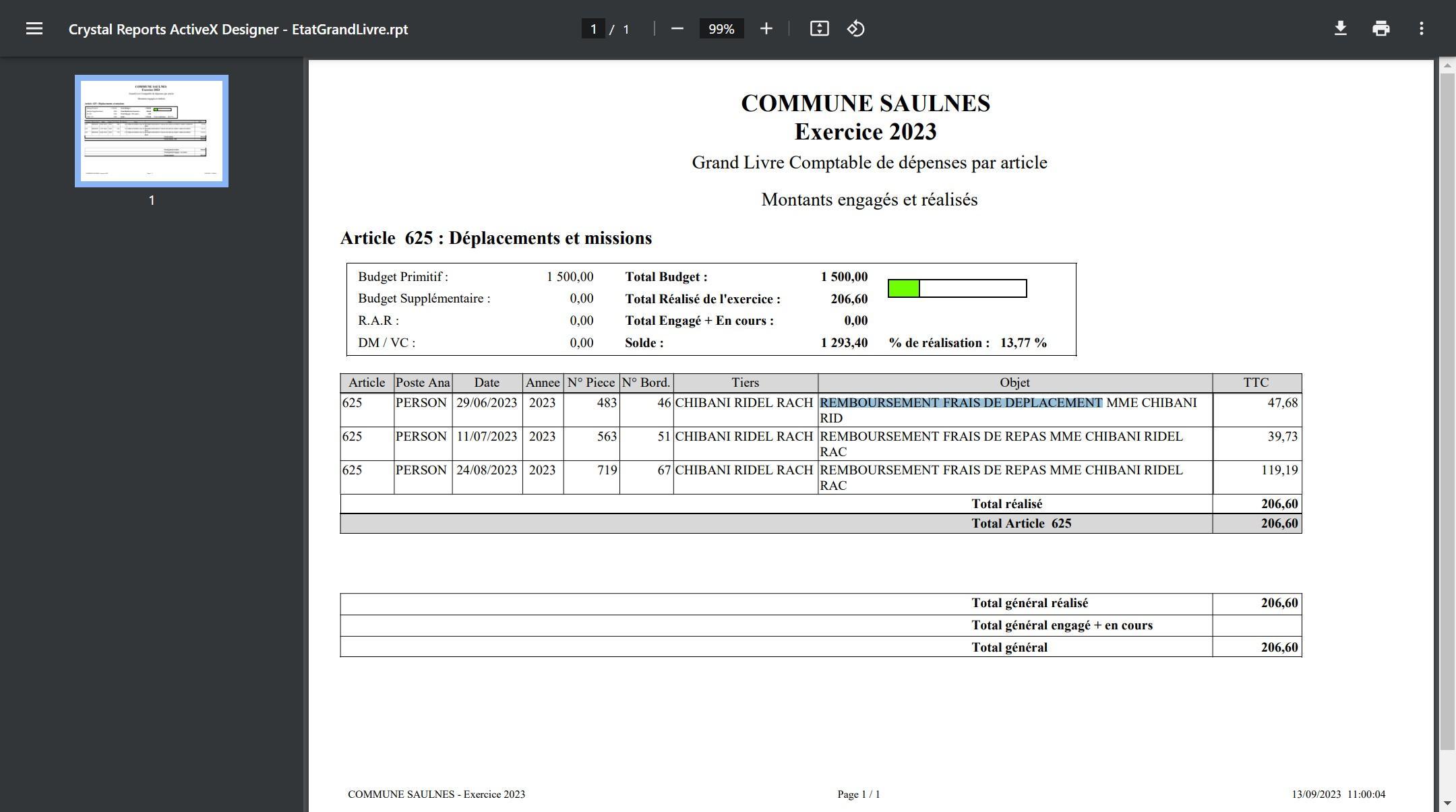Click the scrollbar down arrow
Screen dimensions: 1456x812
click(x=1447, y=804)
